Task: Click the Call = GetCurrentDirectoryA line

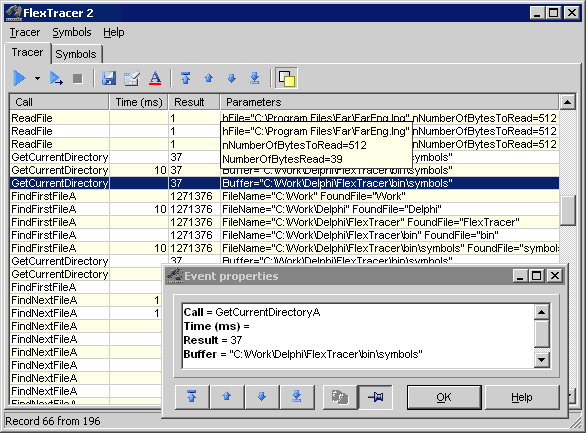Action: (252, 312)
